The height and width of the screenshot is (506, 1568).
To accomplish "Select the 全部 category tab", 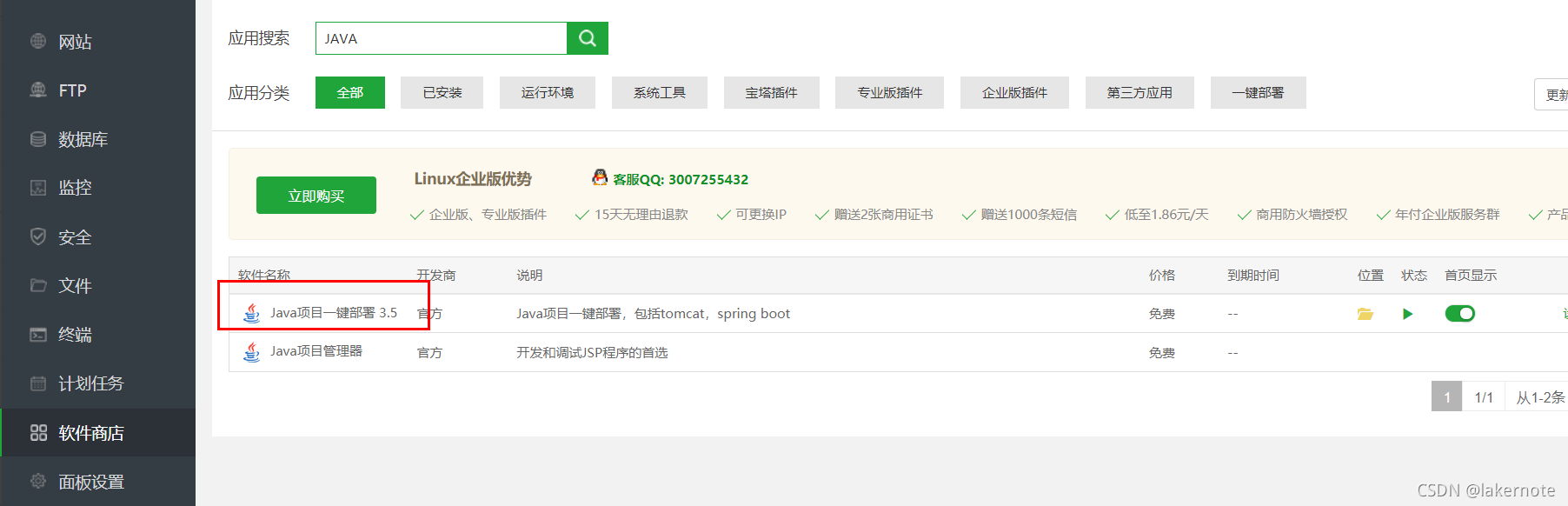I will (350, 92).
